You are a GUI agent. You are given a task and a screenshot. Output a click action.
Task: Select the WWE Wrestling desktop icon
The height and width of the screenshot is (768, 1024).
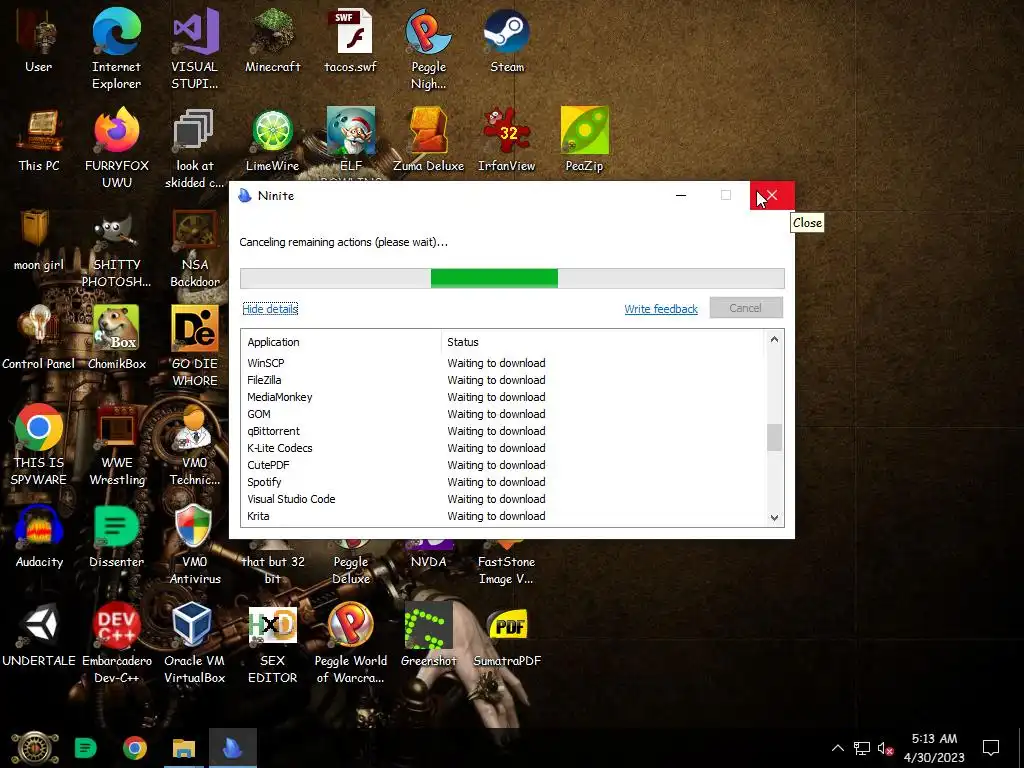pyautogui.click(x=116, y=445)
